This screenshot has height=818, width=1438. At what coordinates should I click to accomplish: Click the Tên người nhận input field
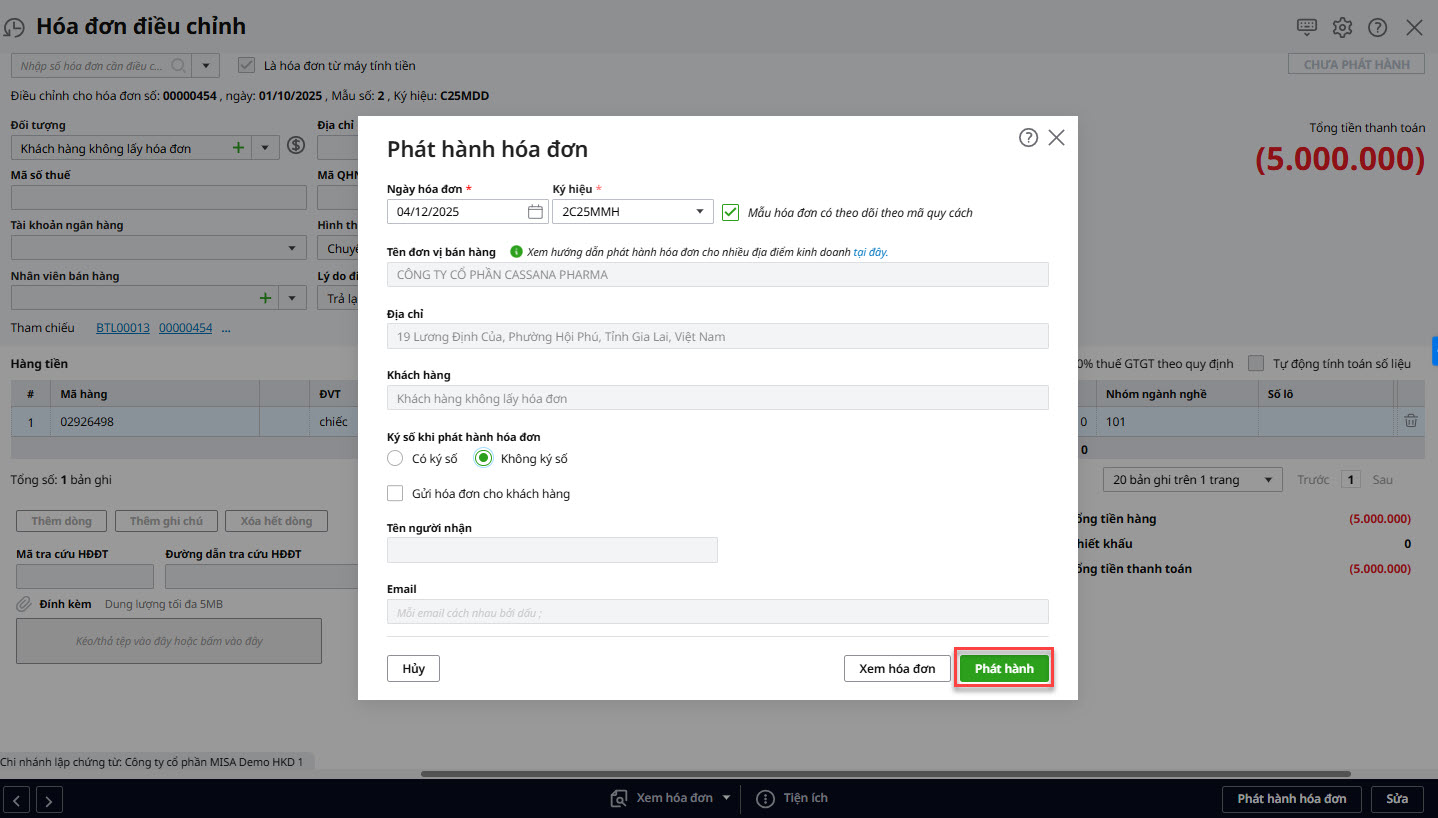pos(552,550)
